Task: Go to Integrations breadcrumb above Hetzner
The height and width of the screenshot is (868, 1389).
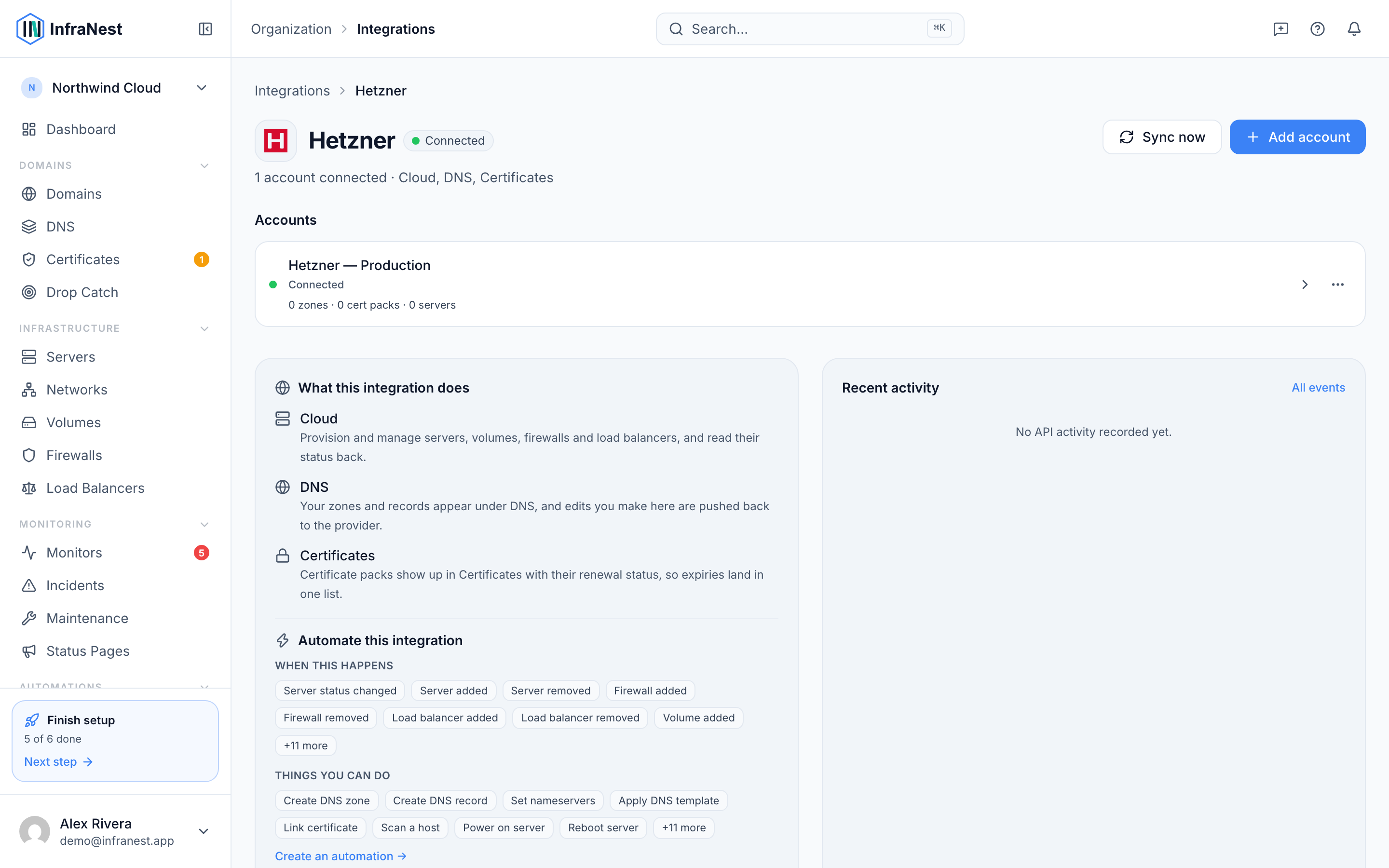Action: pyautogui.click(x=292, y=91)
